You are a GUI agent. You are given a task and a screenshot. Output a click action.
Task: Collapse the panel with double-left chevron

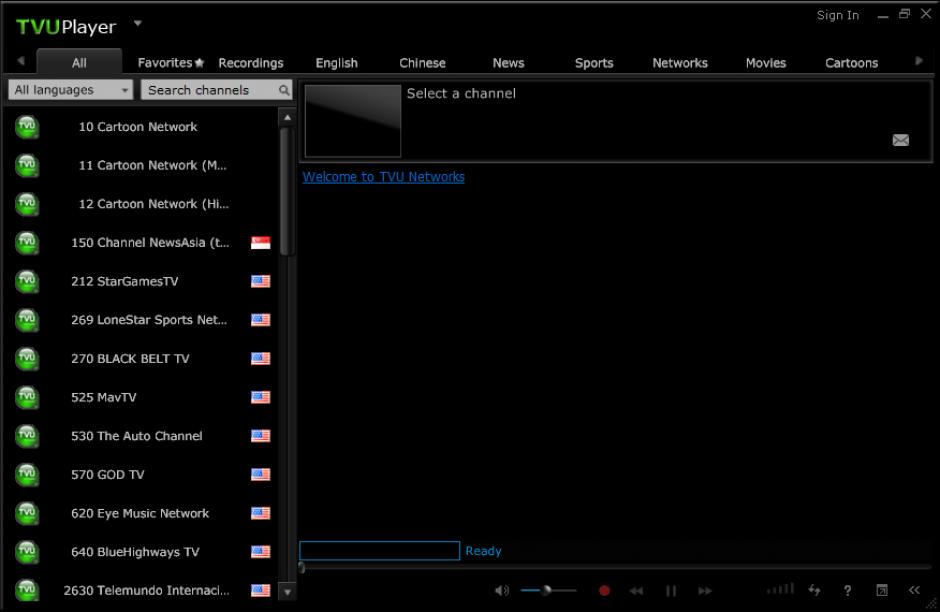coord(914,590)
